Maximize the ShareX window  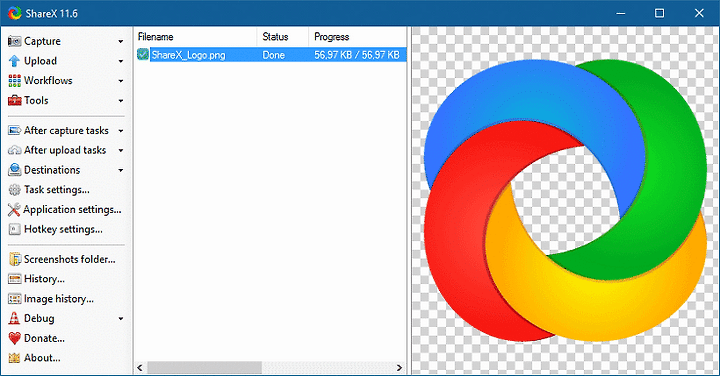[659, 13]
